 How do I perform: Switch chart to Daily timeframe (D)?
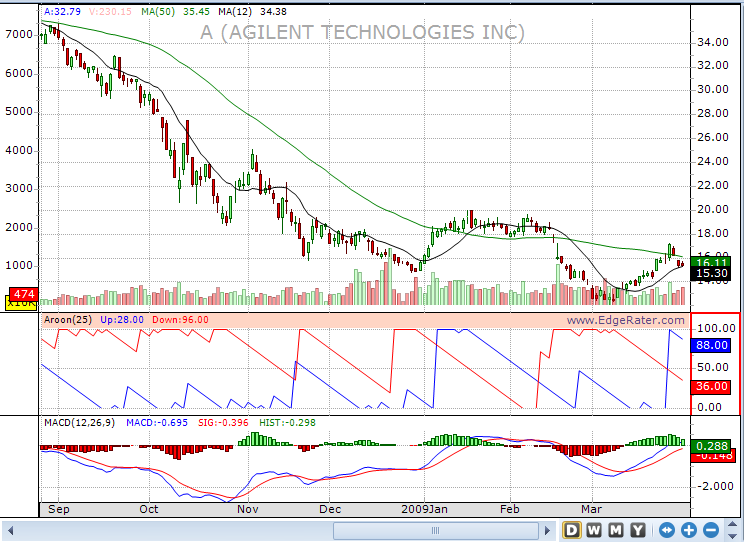(x=572, y=530)
